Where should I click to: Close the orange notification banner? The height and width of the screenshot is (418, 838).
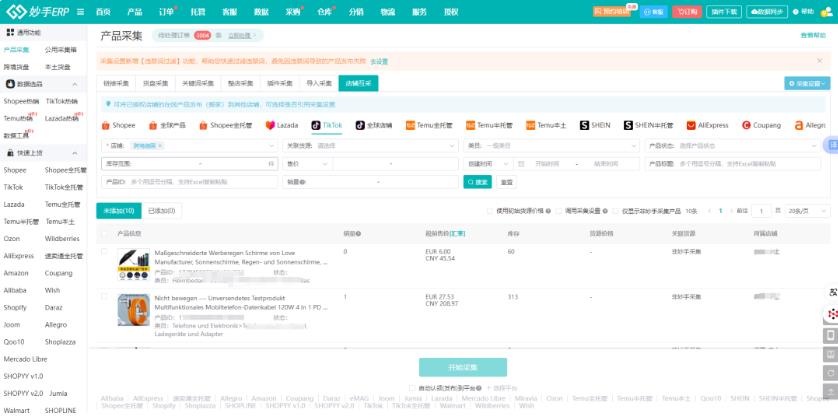[x=822, y=61]
